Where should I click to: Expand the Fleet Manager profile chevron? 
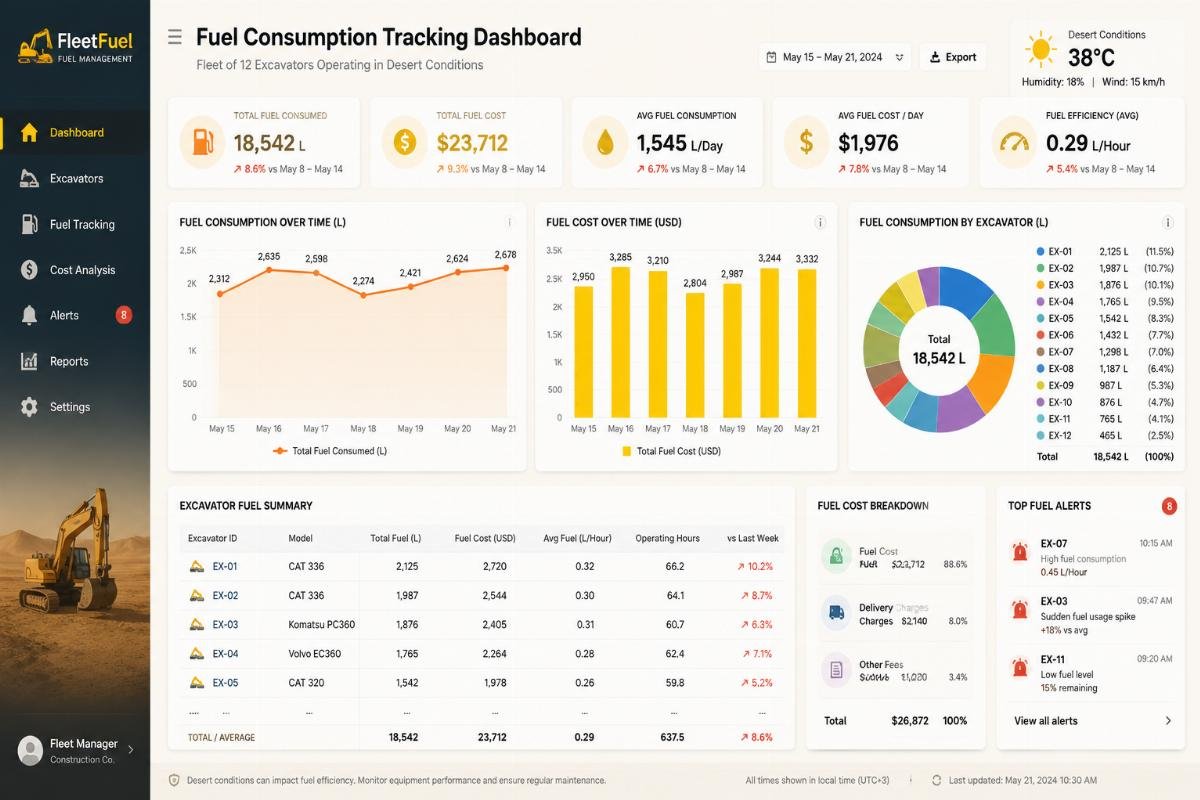[x=131, y=749]
